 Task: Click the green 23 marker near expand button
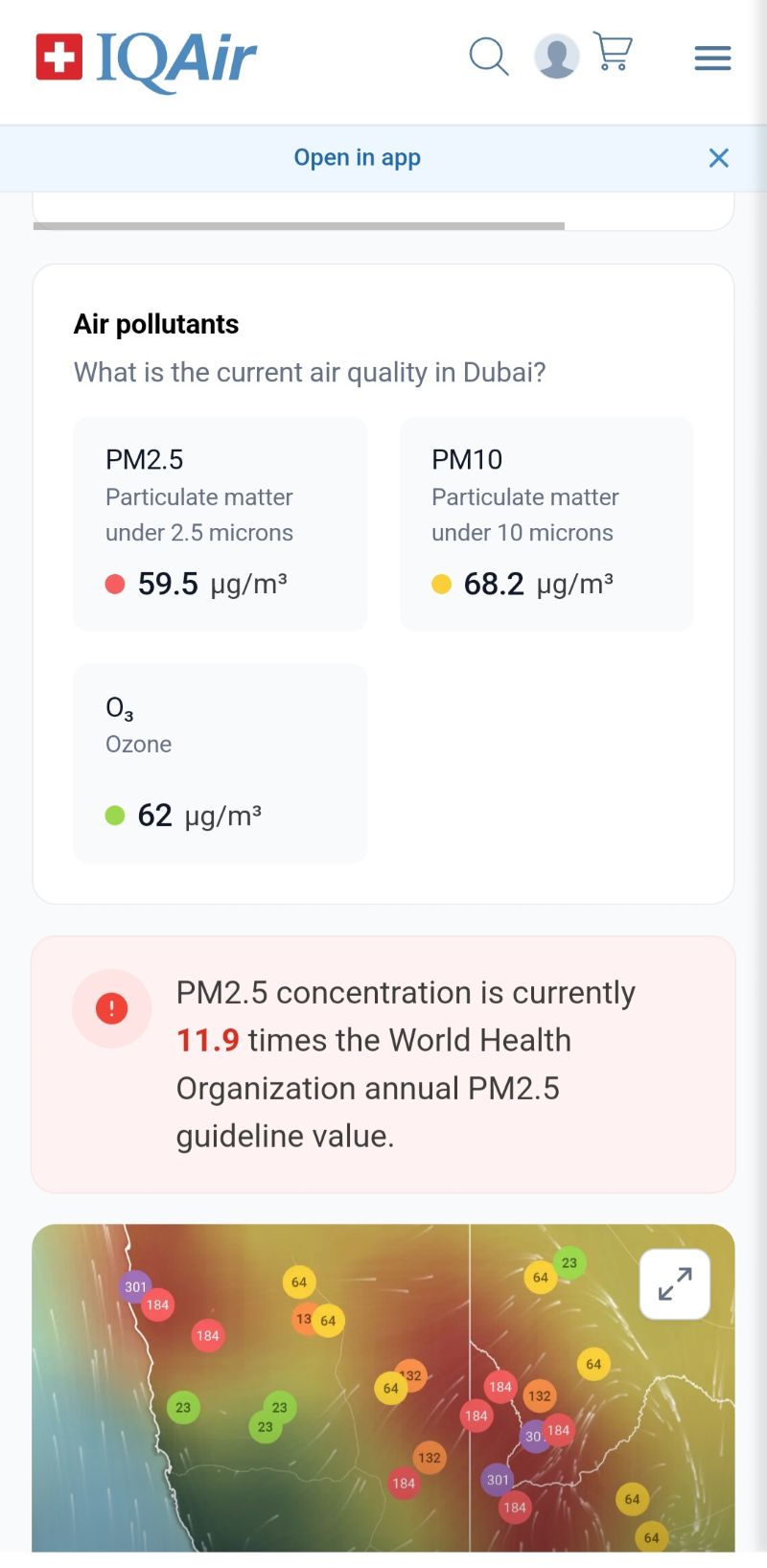pos(569,1262)
